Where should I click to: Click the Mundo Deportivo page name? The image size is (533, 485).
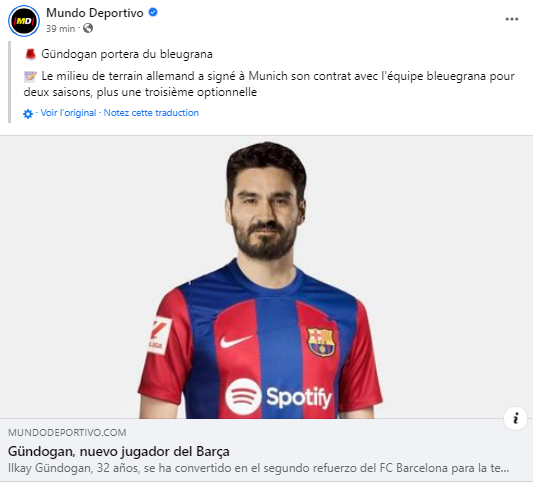(x=95, y=13)
